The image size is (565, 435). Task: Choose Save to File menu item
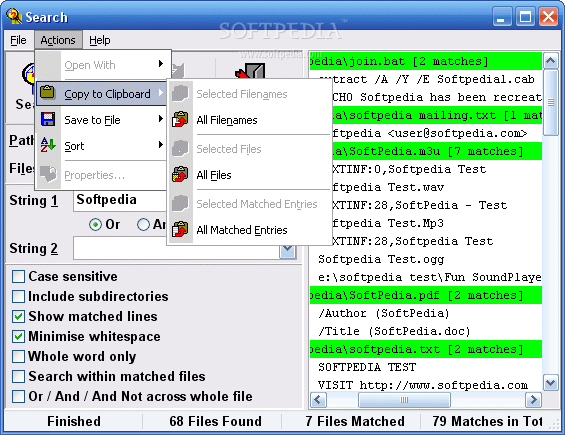point(101,119)
